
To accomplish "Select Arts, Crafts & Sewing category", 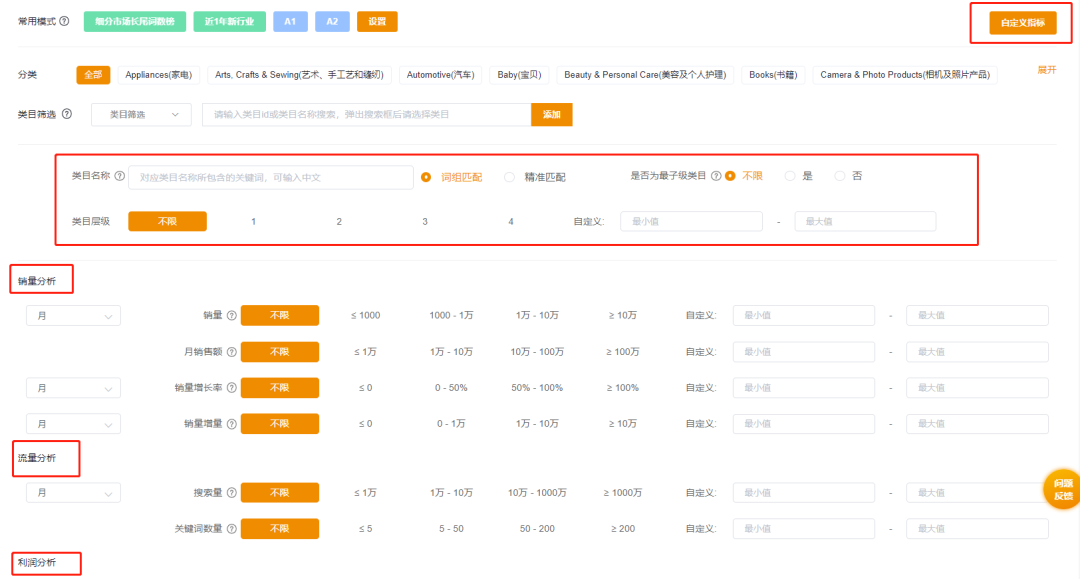I will pyautogui.click(x=299, y=74).
